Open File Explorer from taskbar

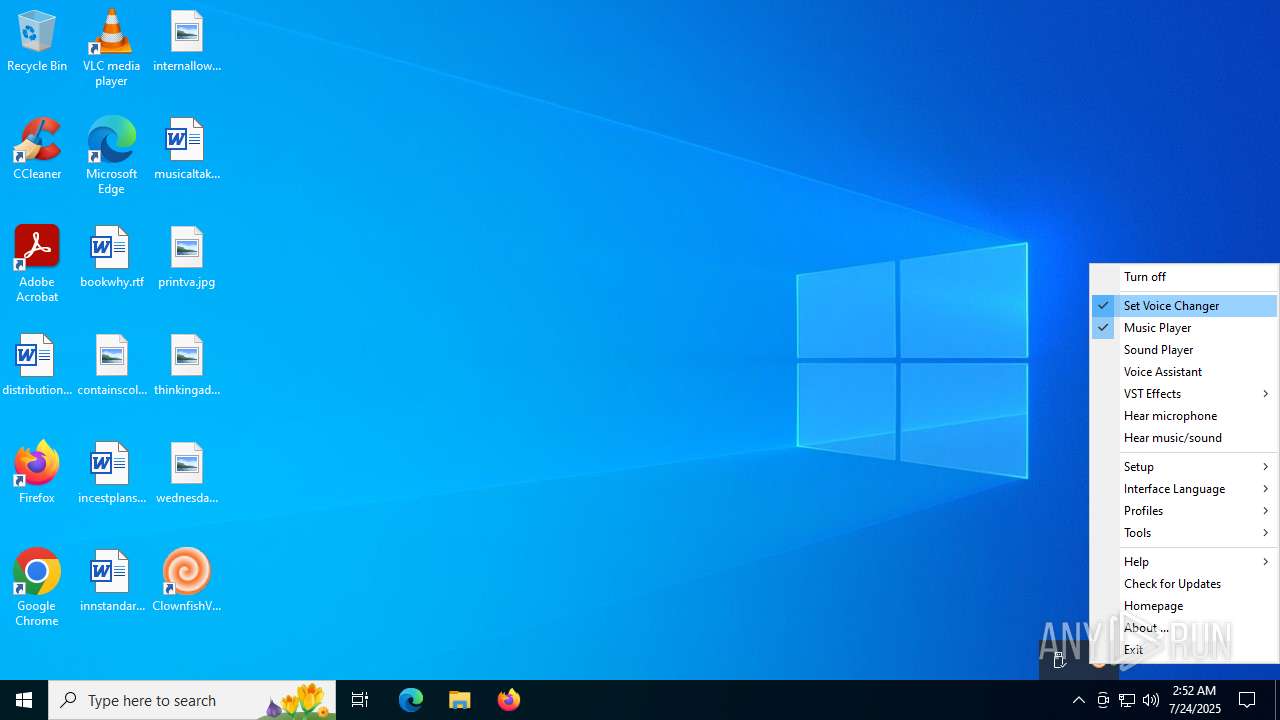460,700
